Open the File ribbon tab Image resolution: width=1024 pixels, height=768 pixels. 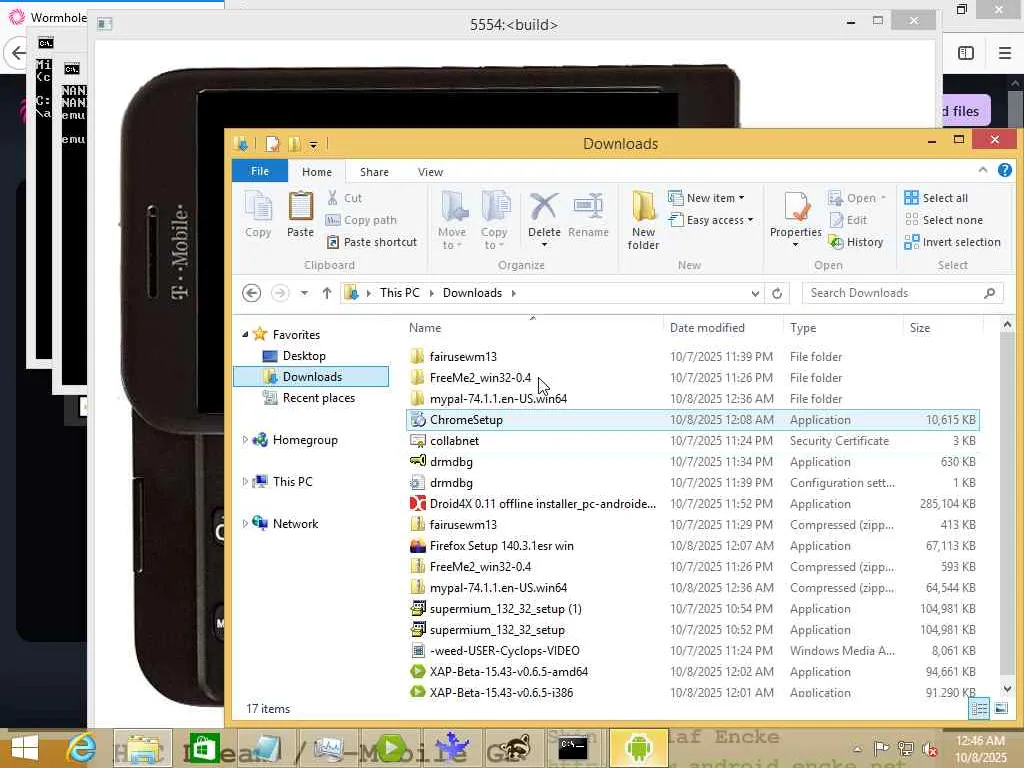(260, 171)
